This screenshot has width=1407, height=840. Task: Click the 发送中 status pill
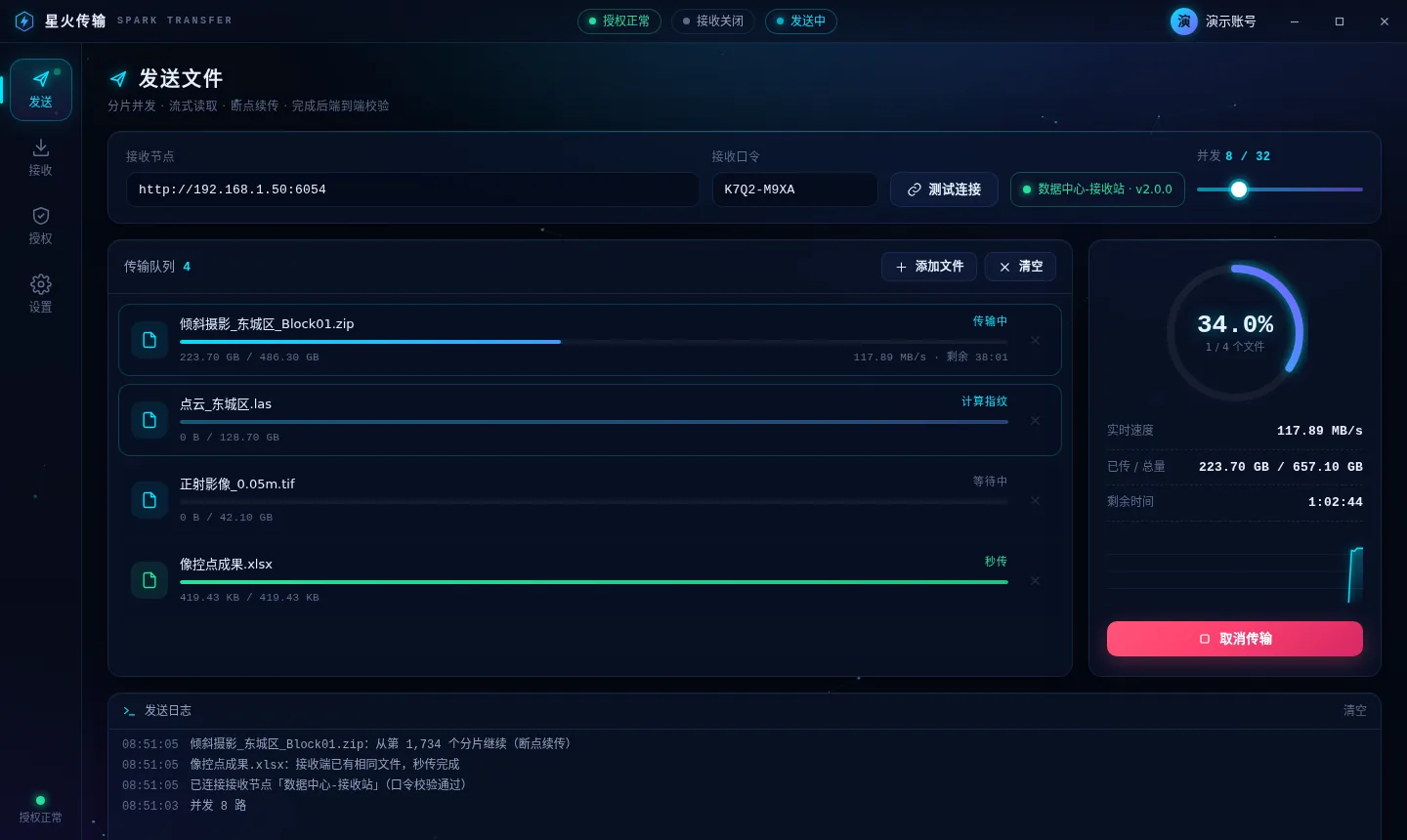801,21
